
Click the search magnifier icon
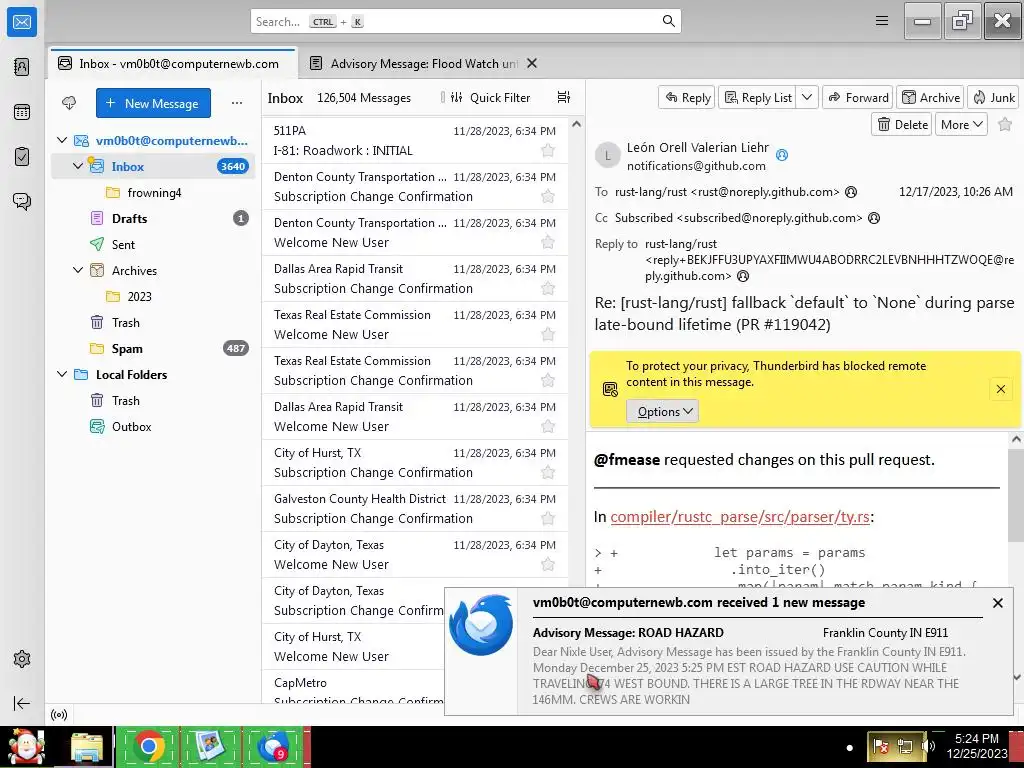pyautogui.click(x=668, y=22)
